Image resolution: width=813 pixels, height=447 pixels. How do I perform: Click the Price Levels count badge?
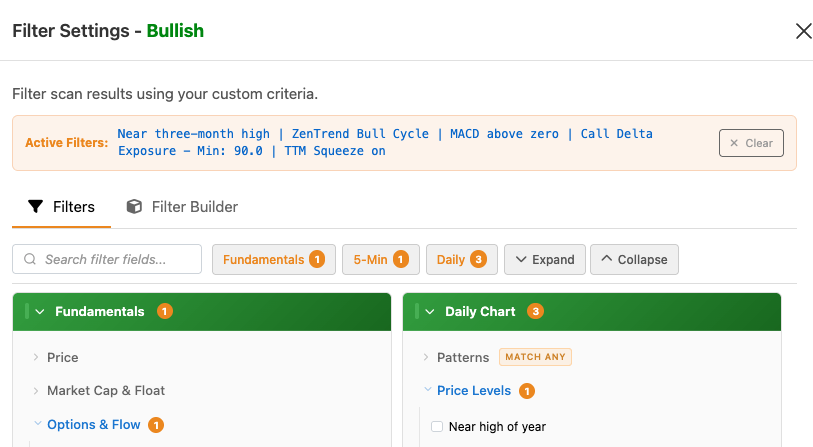pyautogui.click(x=527, y=391)
